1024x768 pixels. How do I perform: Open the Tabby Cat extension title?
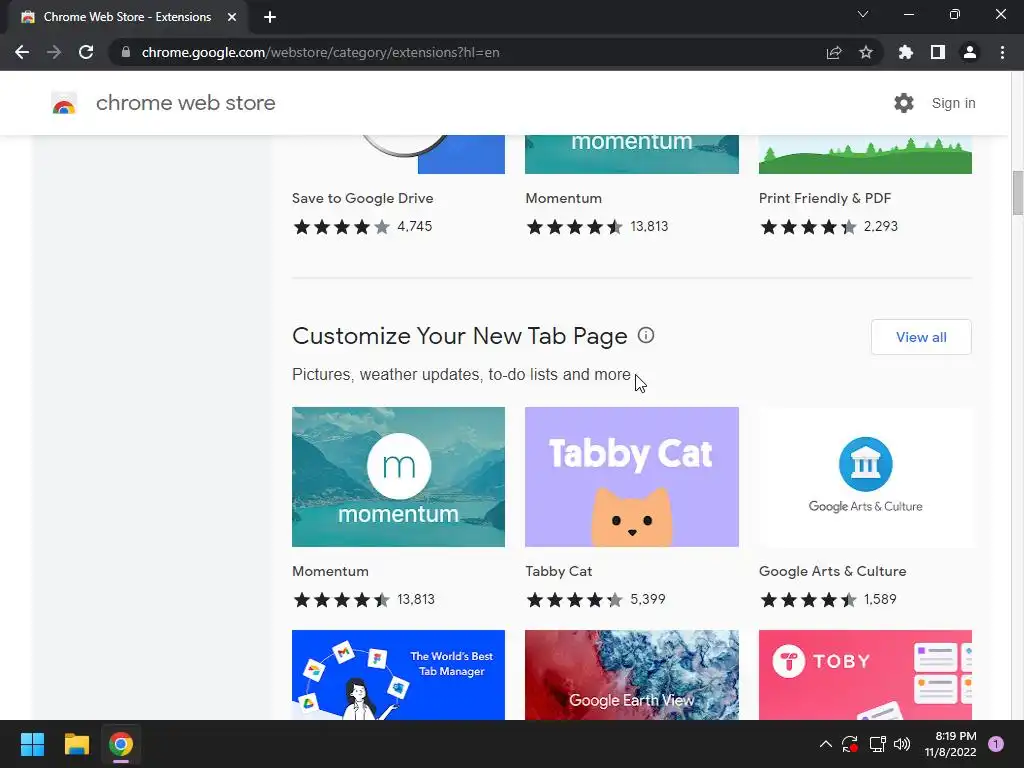point(558,571)
